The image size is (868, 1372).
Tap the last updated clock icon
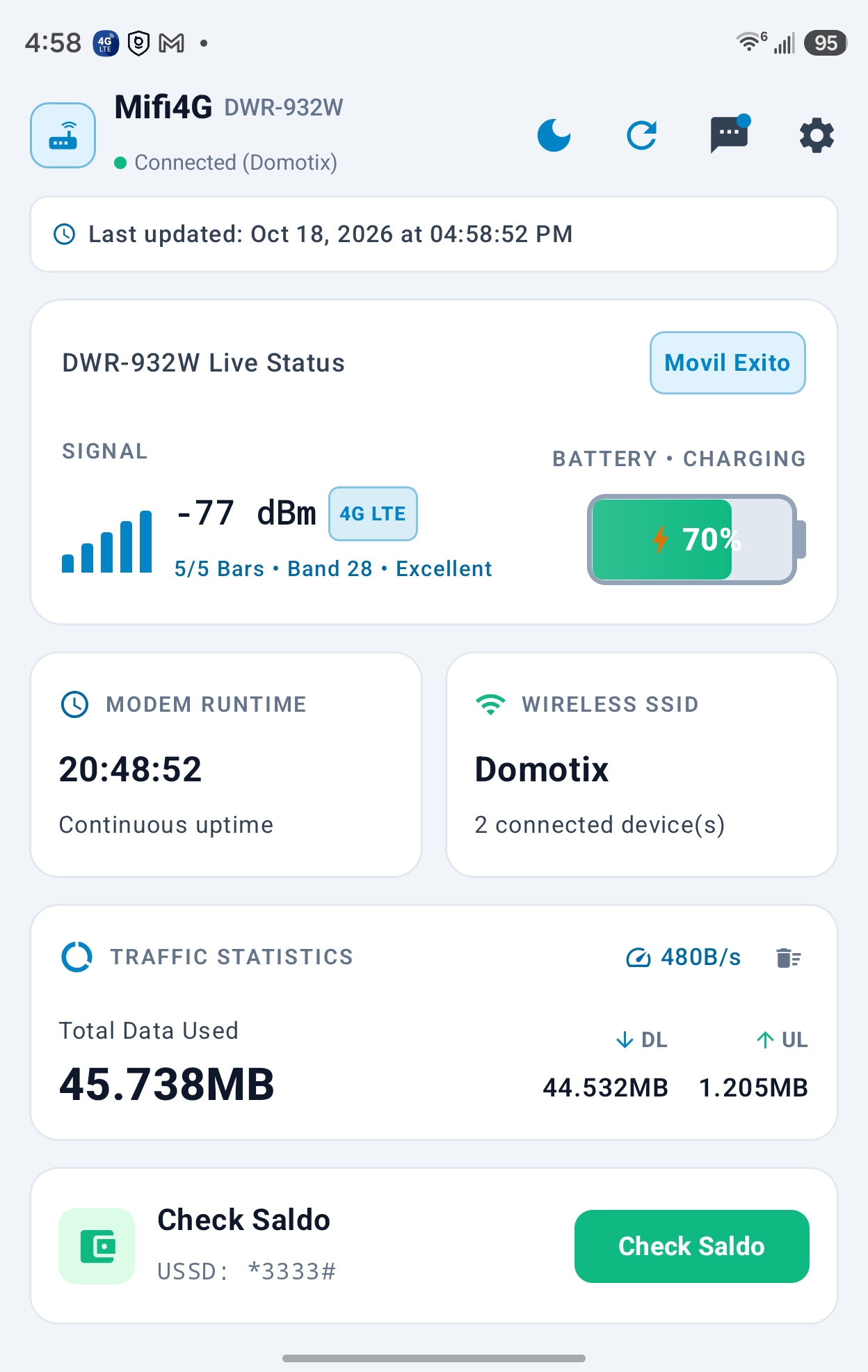tap(65, 234)
